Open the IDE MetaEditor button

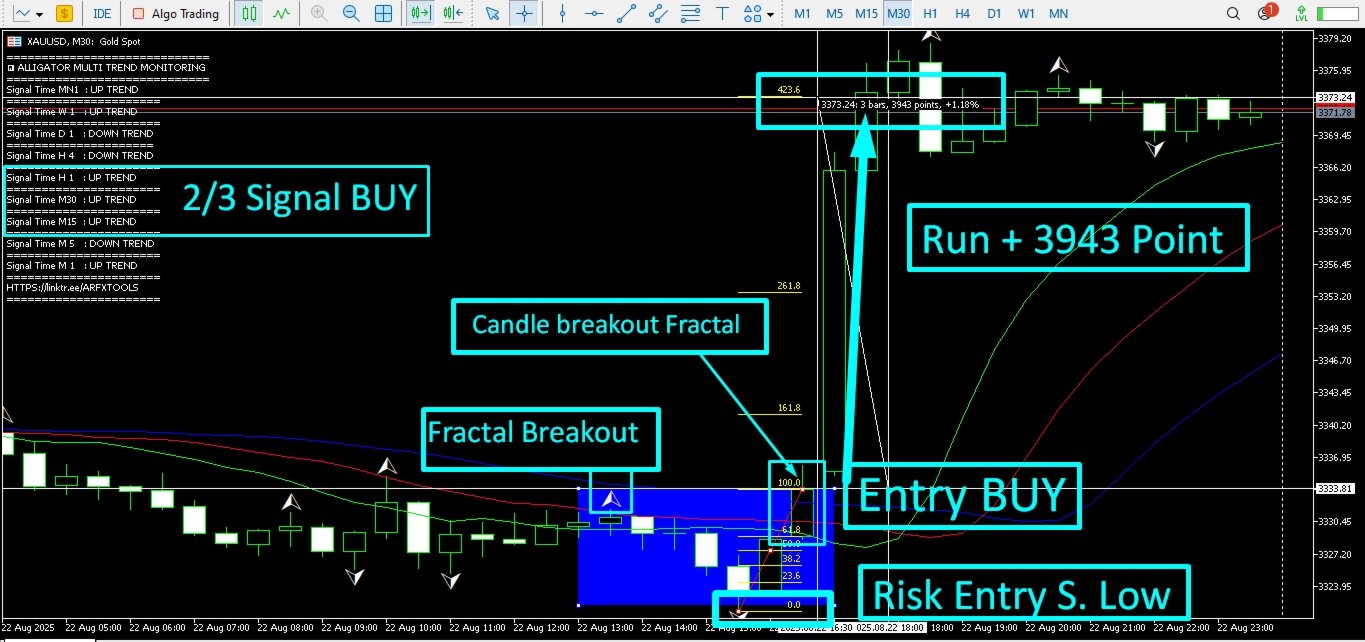102,14
